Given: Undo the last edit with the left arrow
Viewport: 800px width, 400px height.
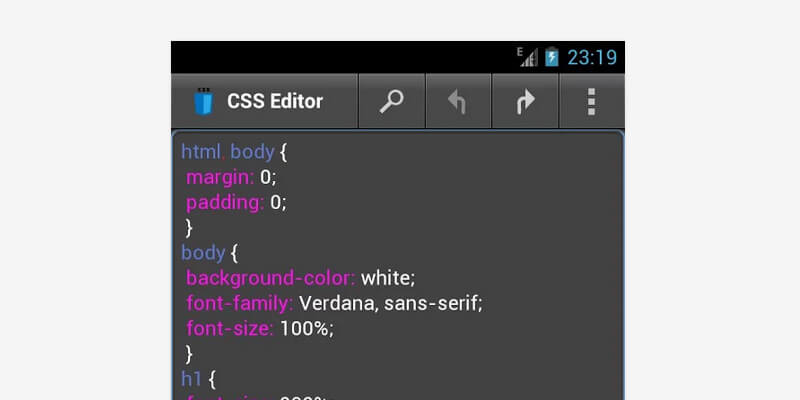Looking at the screenshot, I should click(458, 101).
